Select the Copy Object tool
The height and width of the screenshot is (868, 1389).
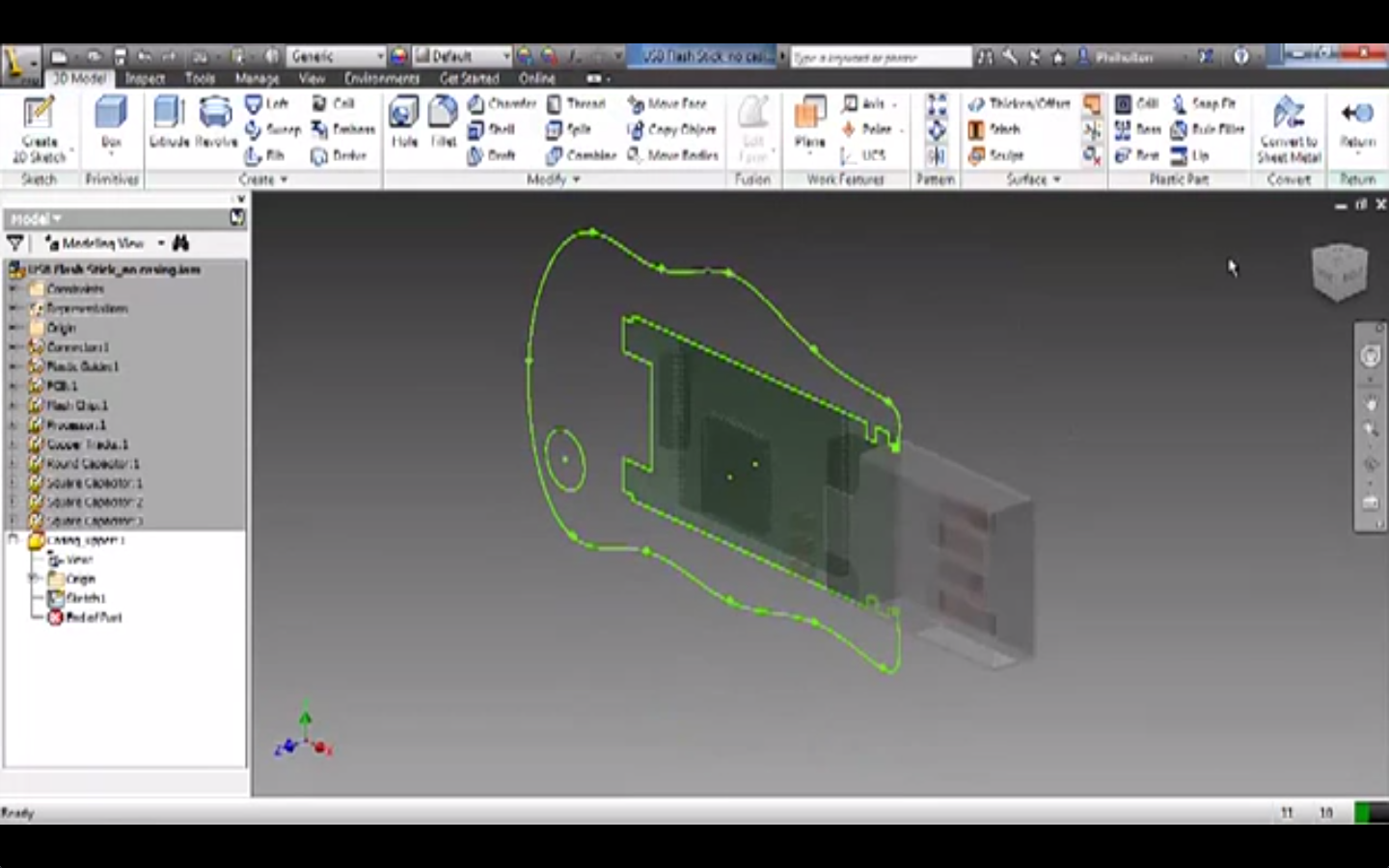click(x=671, y=129)
